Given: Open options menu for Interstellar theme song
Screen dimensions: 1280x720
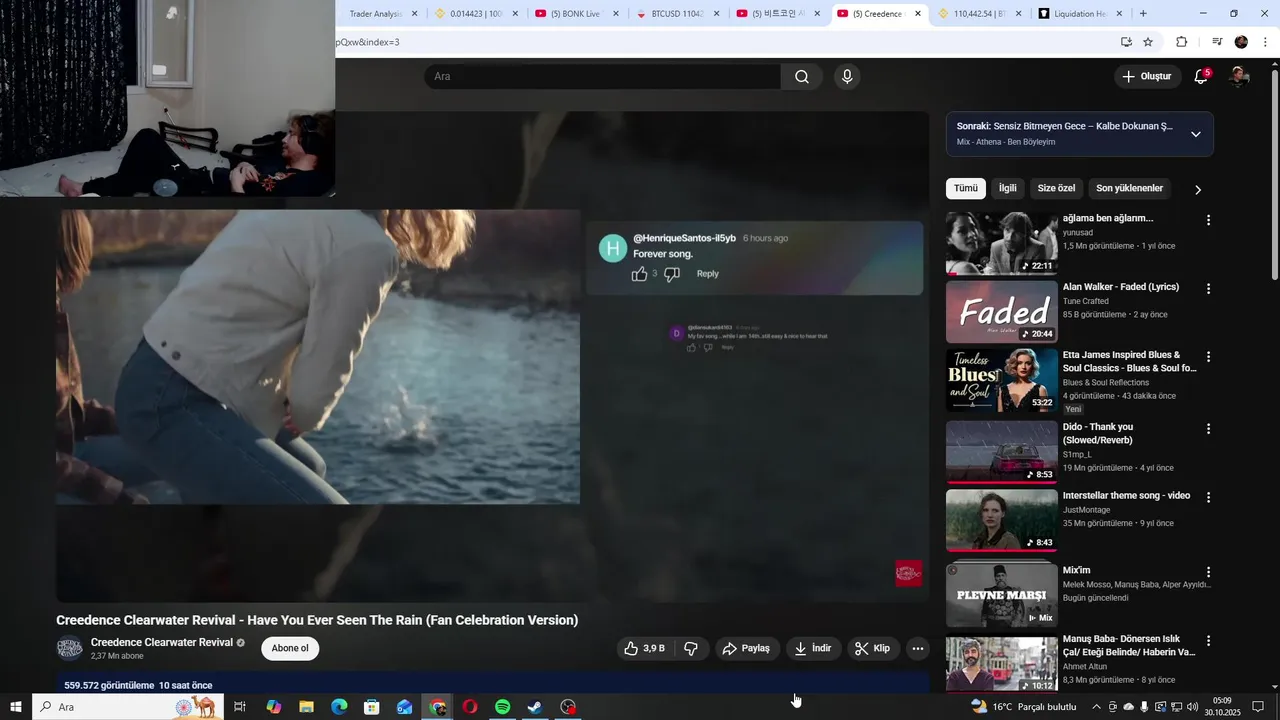Looking at the screenshot, I should pyautogui.click(x=1208, y=497).
